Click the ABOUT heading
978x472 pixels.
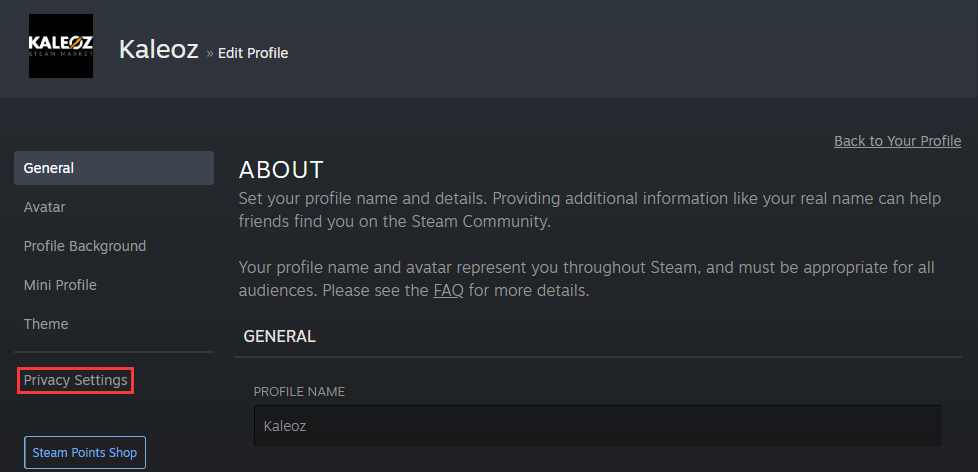281,170
